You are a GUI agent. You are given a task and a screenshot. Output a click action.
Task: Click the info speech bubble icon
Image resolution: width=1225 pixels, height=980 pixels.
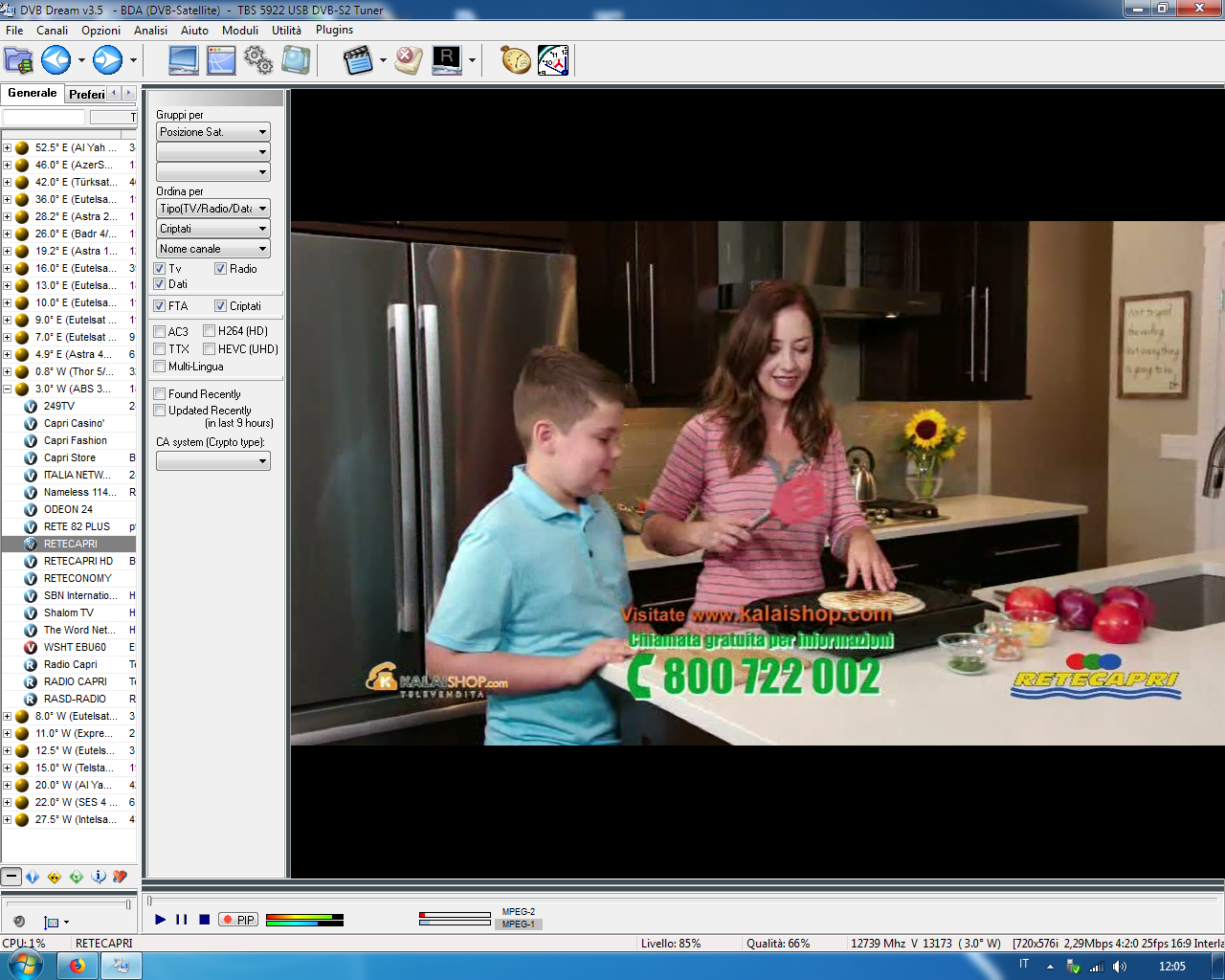click(99, 876)
